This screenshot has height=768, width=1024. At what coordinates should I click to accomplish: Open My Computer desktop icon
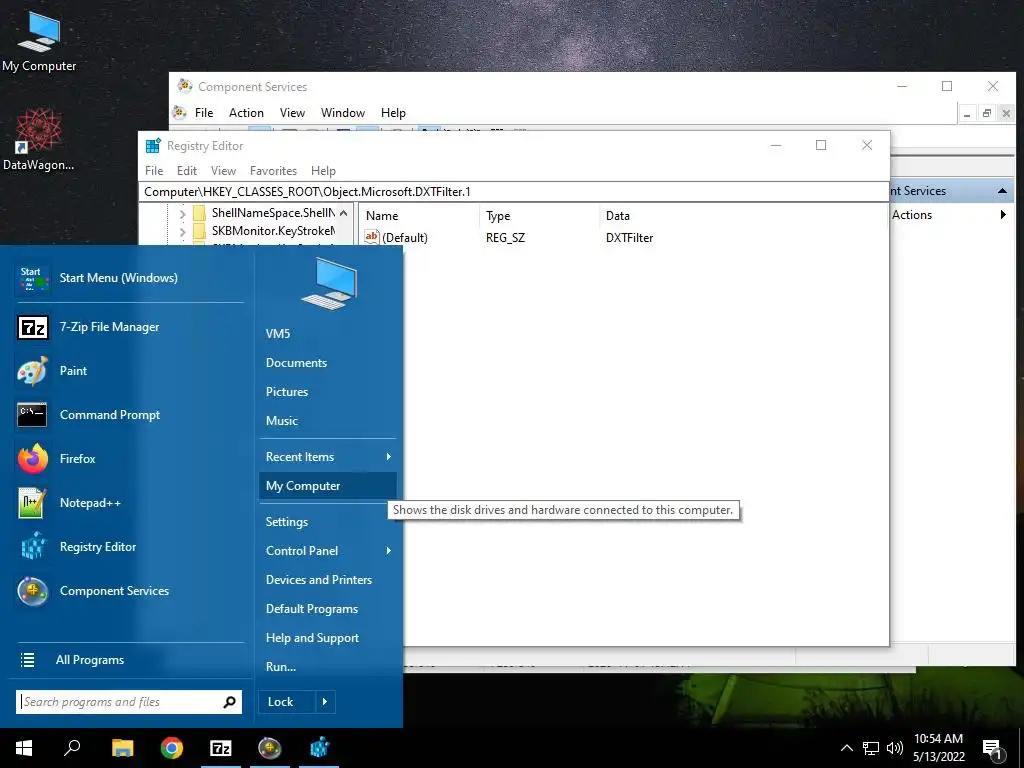39,41
